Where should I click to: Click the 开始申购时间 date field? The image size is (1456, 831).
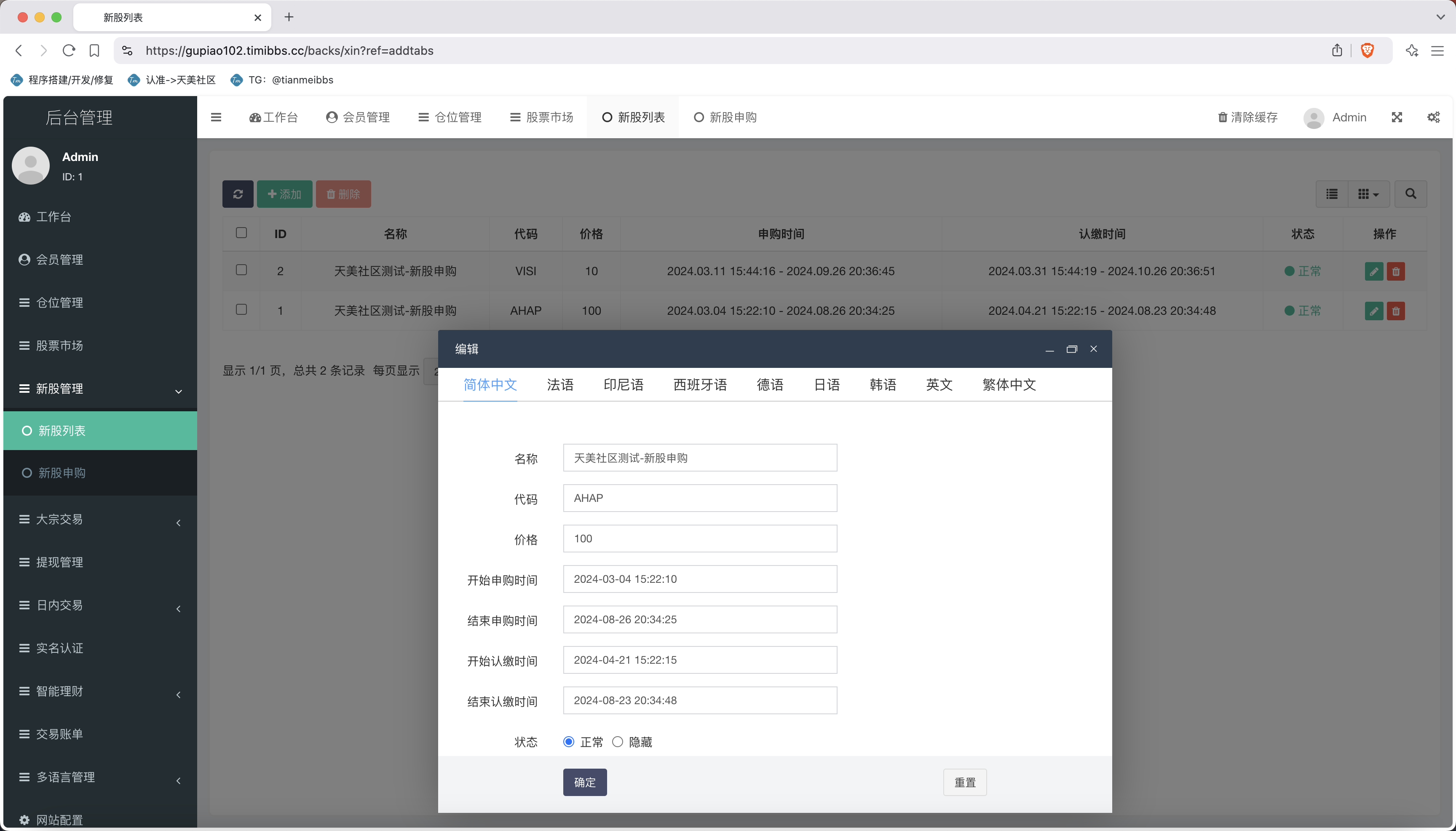tap(700, 579)
